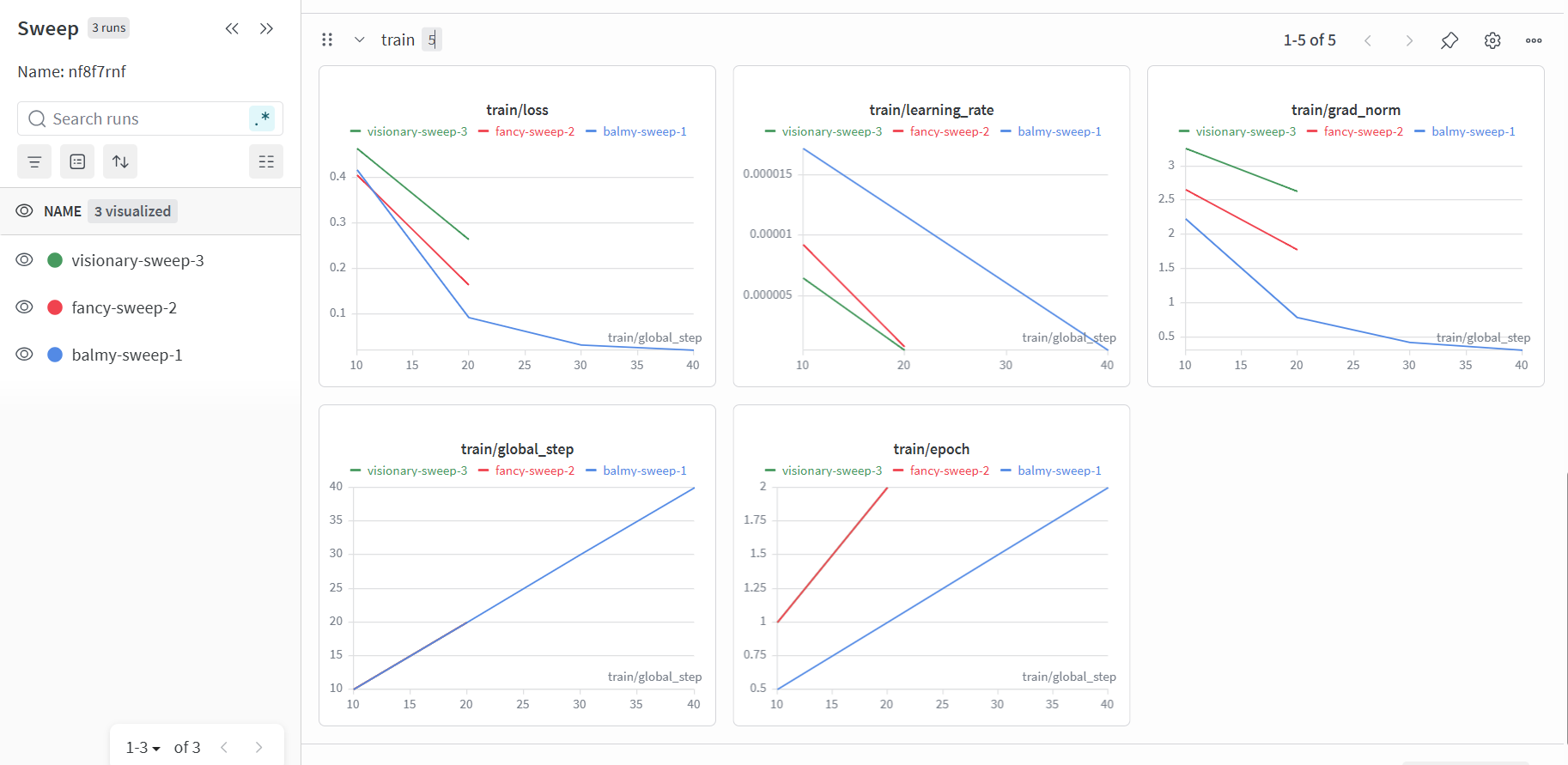Open the columns layout icon
This screenshot has width=1568, height=765.
point(266,161)
